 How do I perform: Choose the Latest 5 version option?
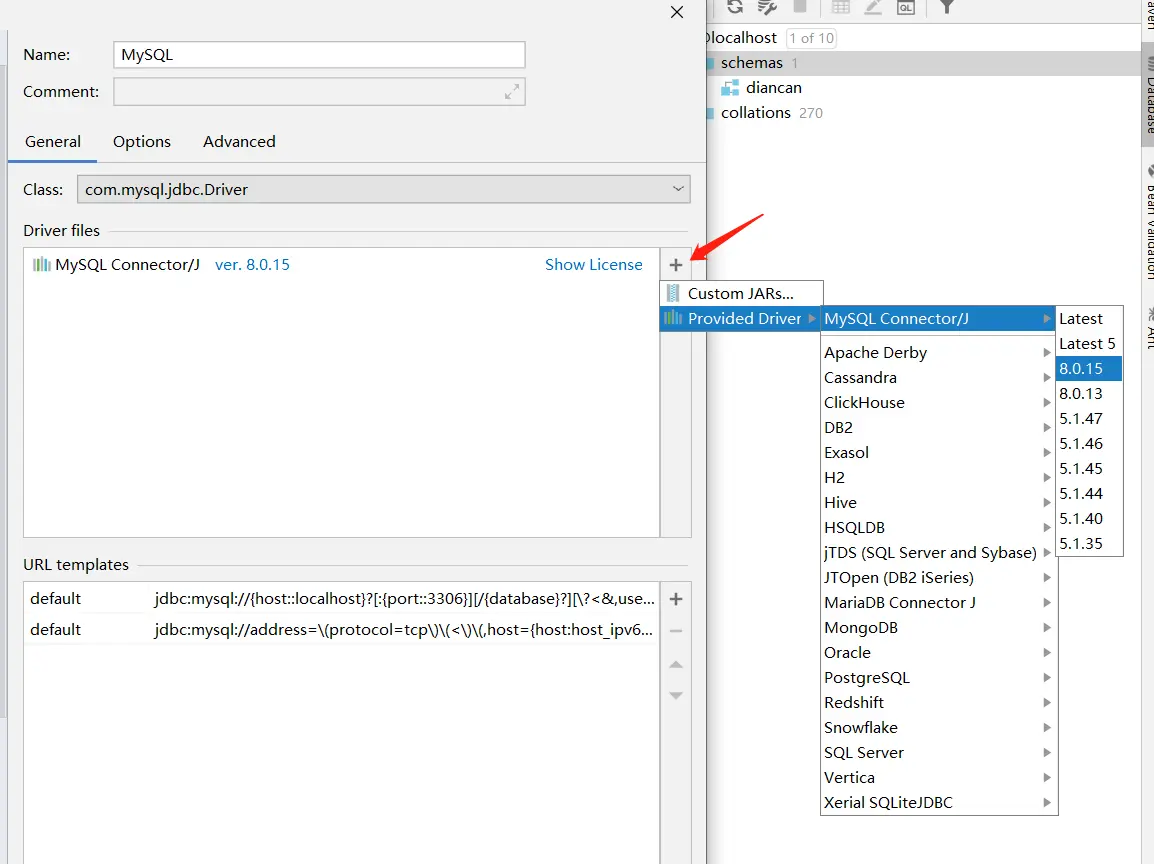pos(1089,344)
